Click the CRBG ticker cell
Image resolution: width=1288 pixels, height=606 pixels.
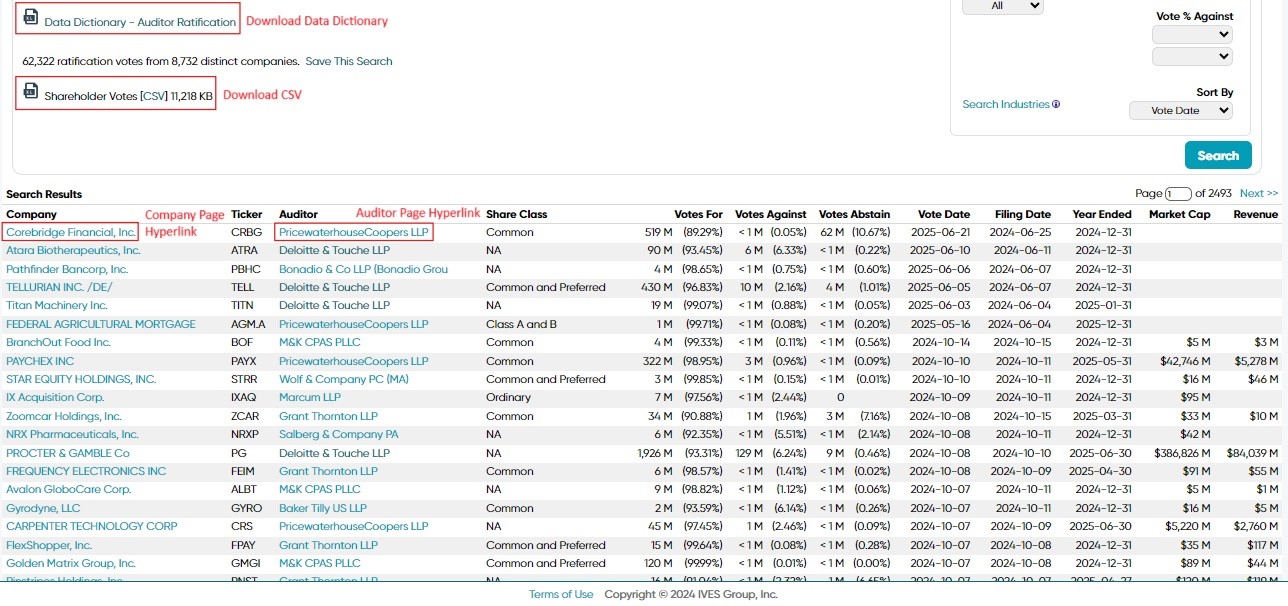pyautogui.click(x=246, y=232)
